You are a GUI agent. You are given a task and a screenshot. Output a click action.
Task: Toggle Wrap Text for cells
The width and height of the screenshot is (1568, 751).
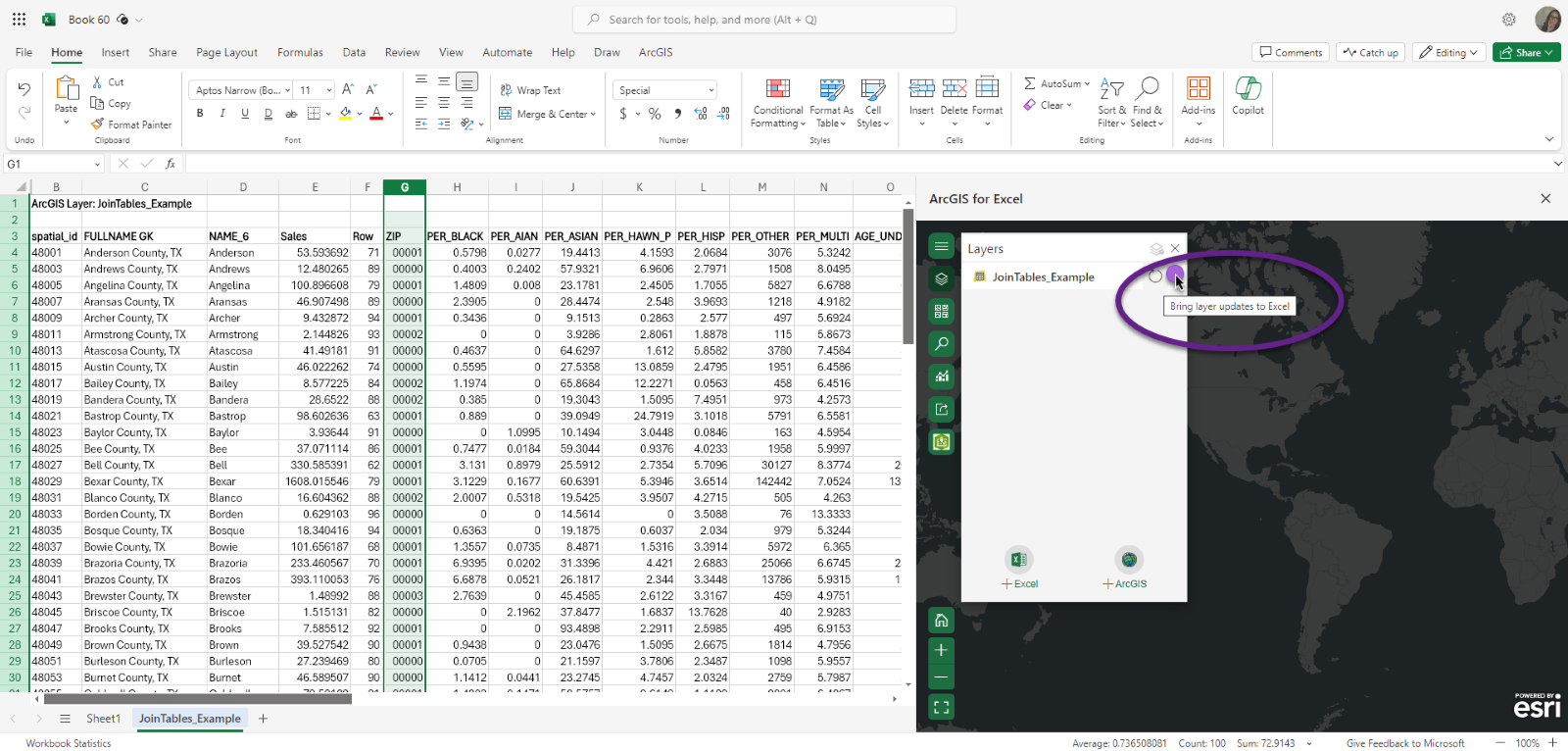coord(530,90)
